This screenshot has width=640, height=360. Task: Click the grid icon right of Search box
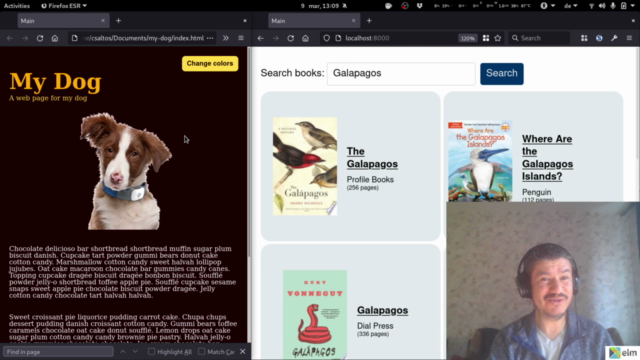(x=584, y=38)
